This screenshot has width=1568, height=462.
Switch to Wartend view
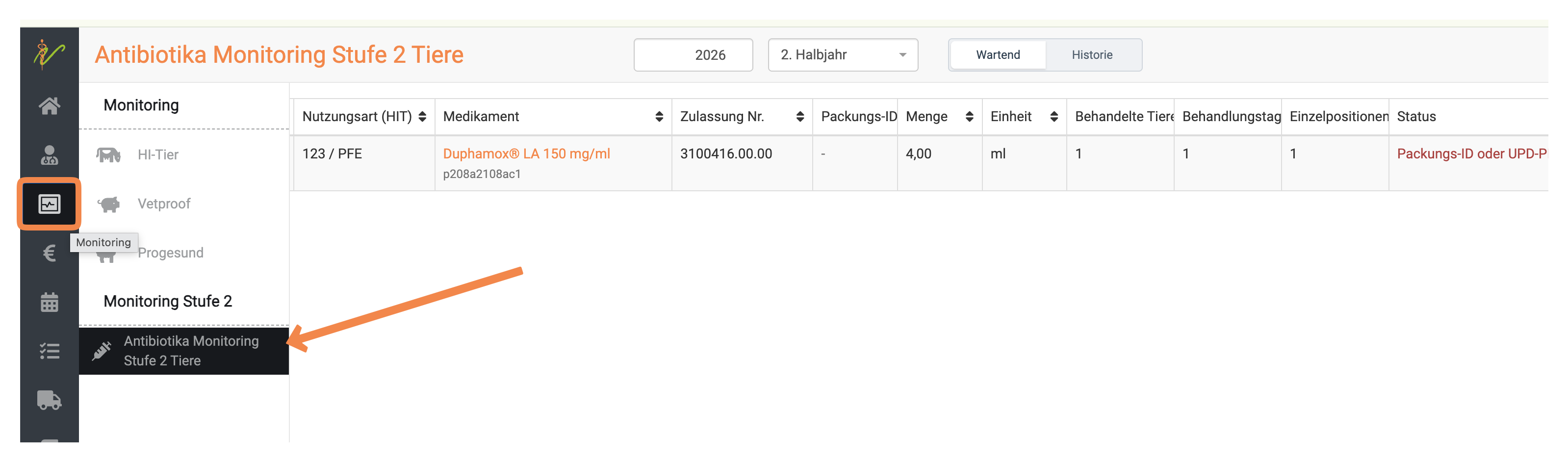pyautogui.click(x=998, y=55)
